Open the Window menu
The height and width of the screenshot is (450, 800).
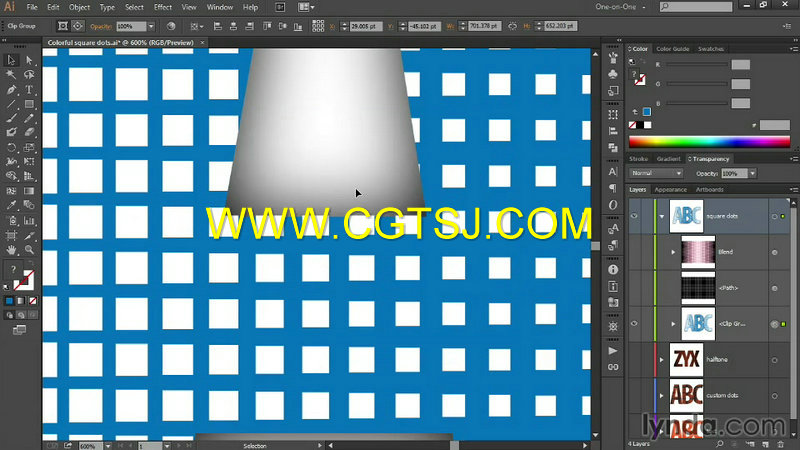click(x=219, y=7)
